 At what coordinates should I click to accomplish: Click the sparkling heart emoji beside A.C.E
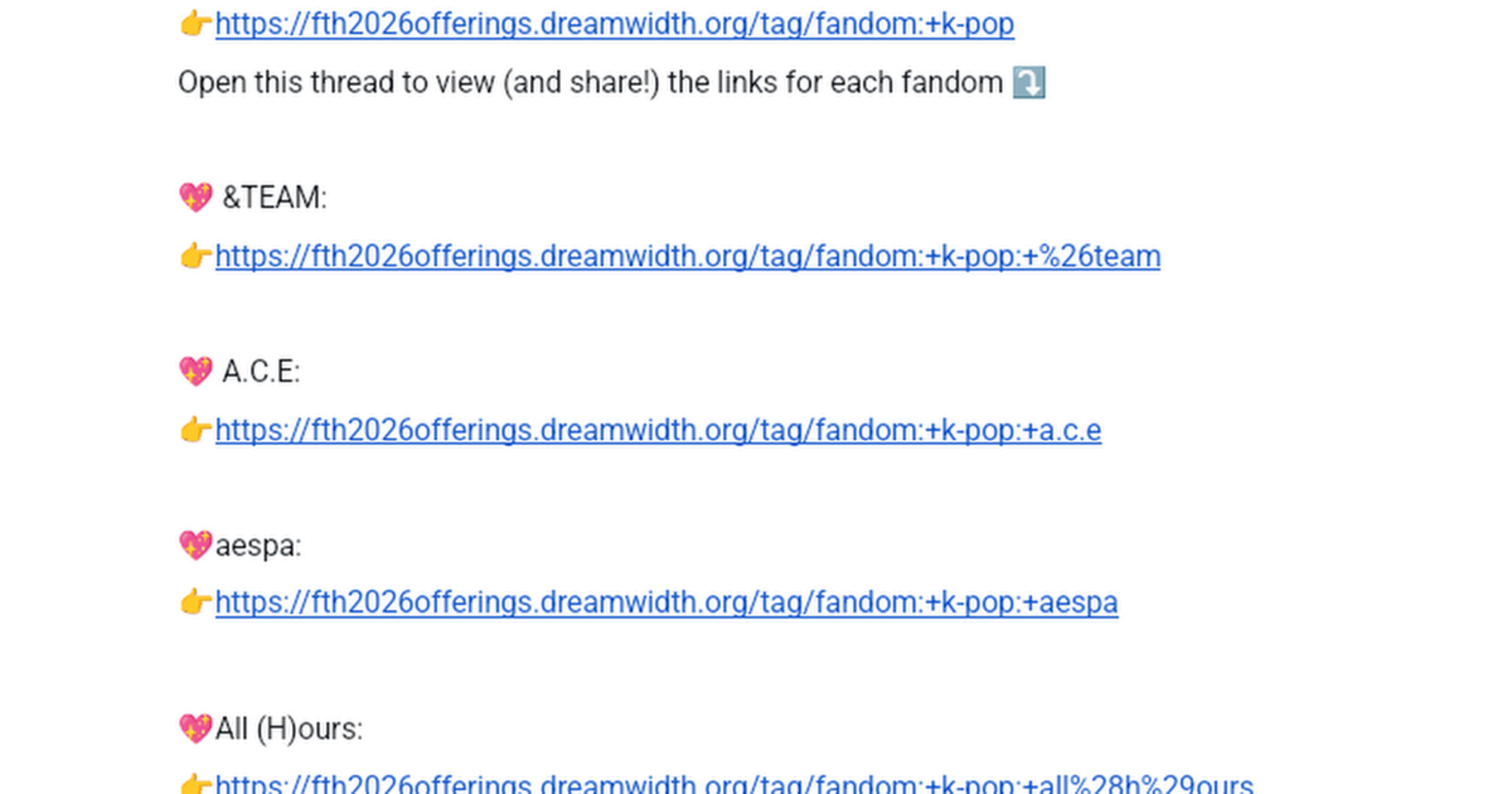[196, 371]
